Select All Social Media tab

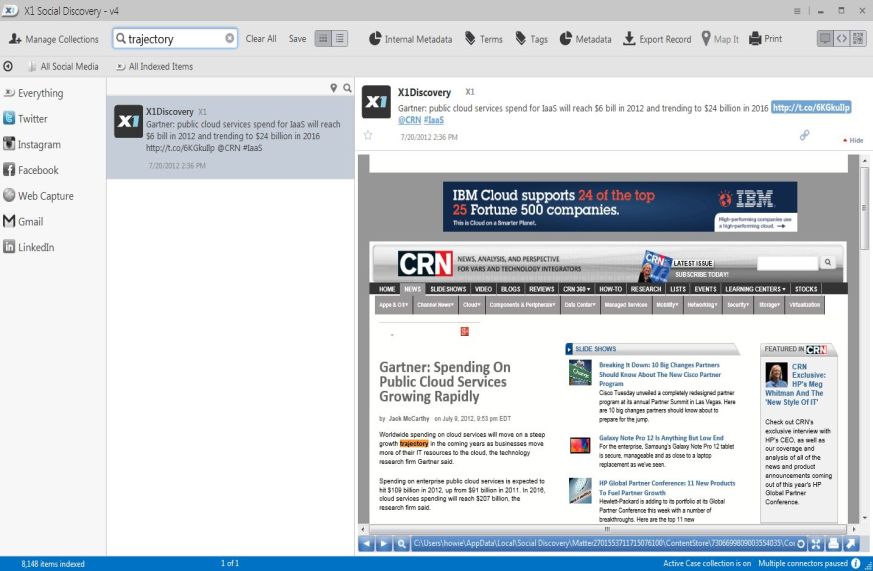63,66
